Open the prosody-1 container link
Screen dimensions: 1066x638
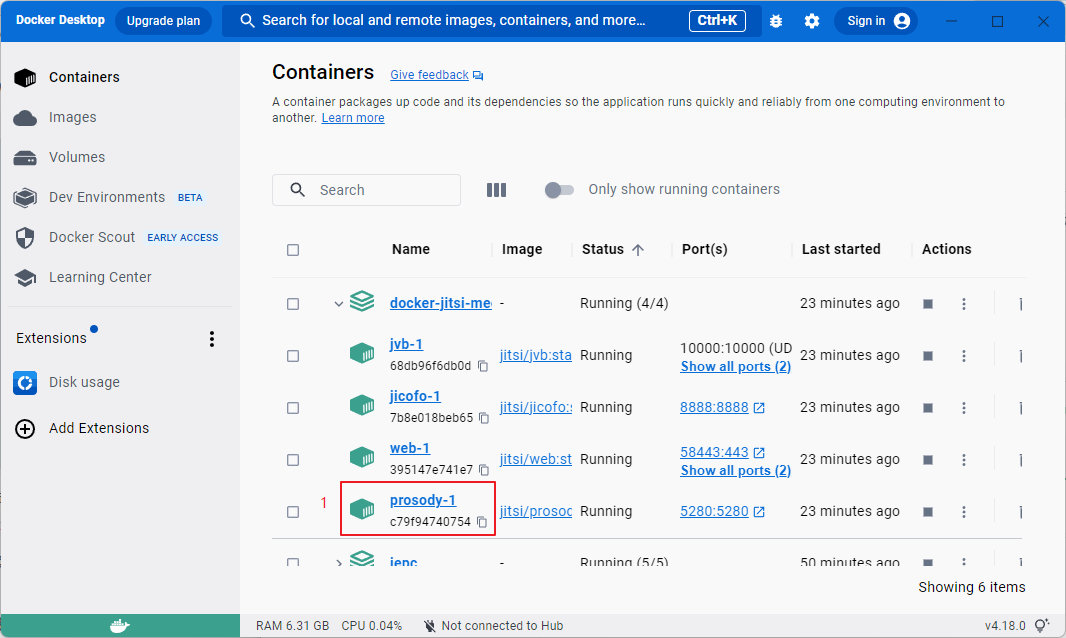(x=423, y=501)
